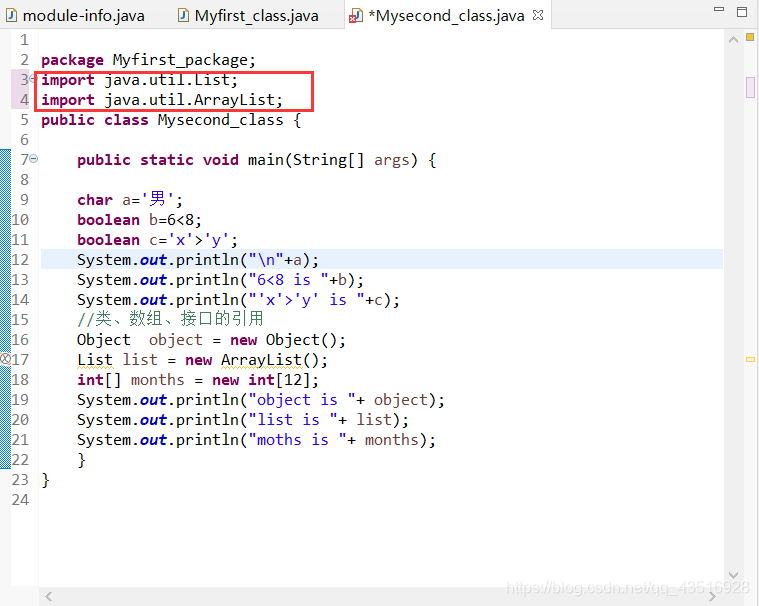Click the underlined 'List' type on line 17
This screenshot has height=606, width=759.
coord(95,360)
